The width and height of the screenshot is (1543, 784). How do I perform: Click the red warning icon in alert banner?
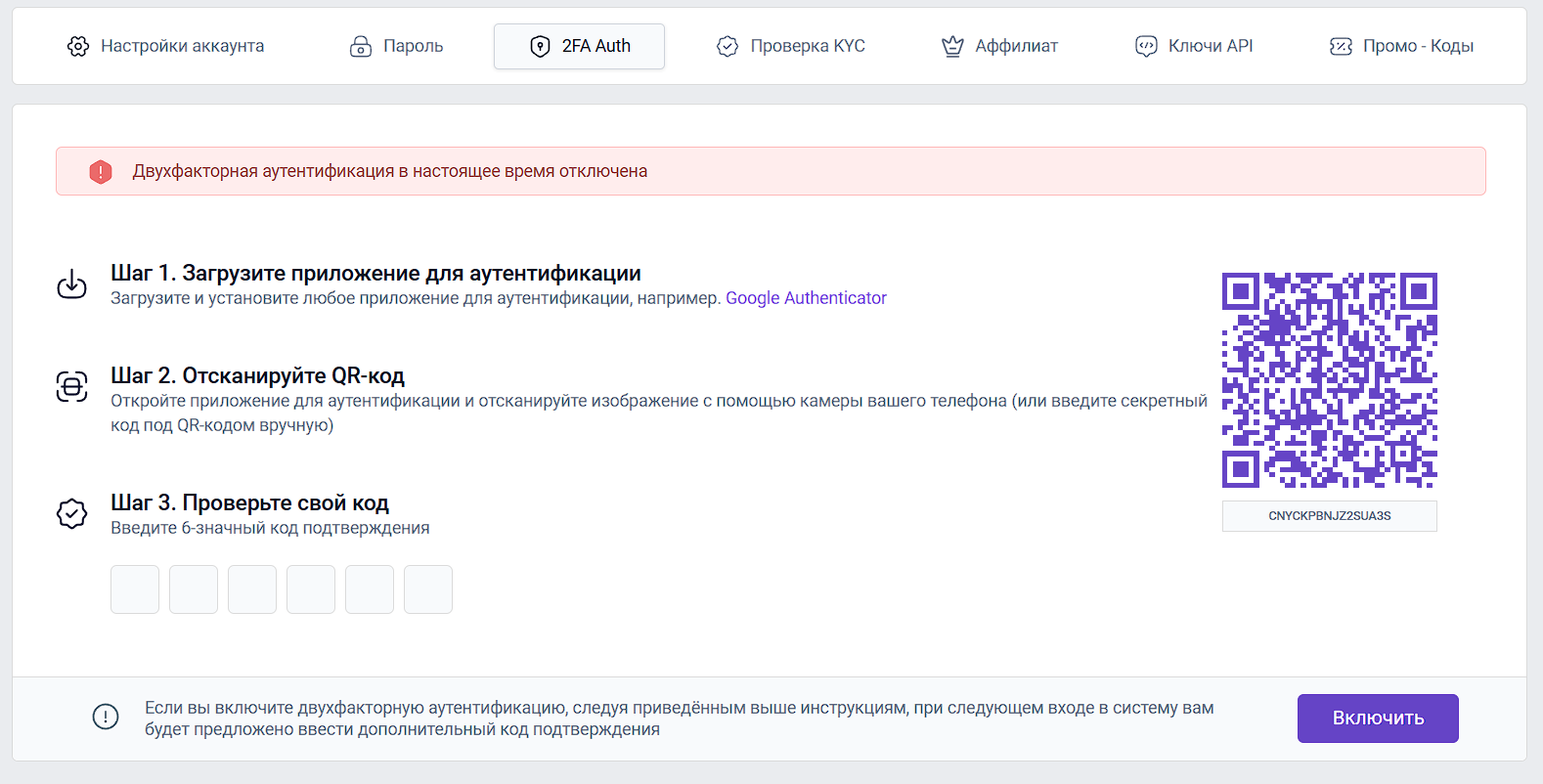click(101, 172)
